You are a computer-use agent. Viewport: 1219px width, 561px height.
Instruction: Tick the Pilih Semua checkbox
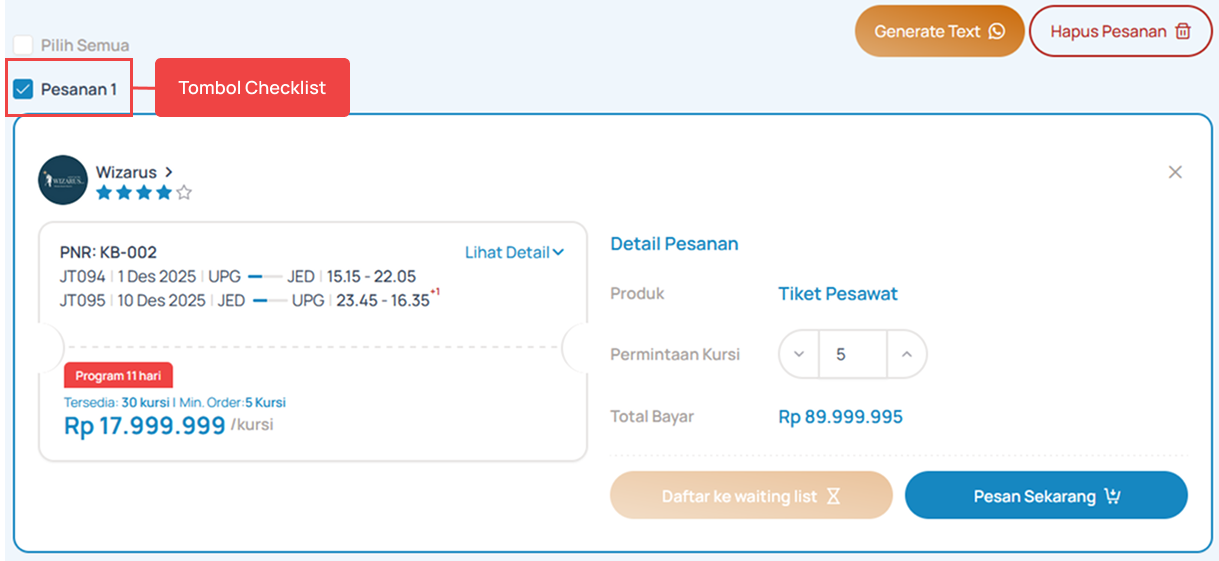point(23,45)
